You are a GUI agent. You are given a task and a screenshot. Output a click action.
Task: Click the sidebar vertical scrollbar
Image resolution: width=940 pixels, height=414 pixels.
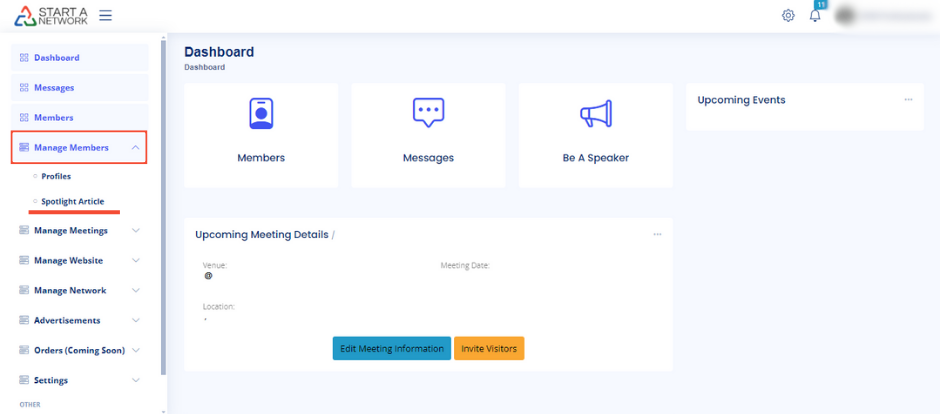click(163, 200)
